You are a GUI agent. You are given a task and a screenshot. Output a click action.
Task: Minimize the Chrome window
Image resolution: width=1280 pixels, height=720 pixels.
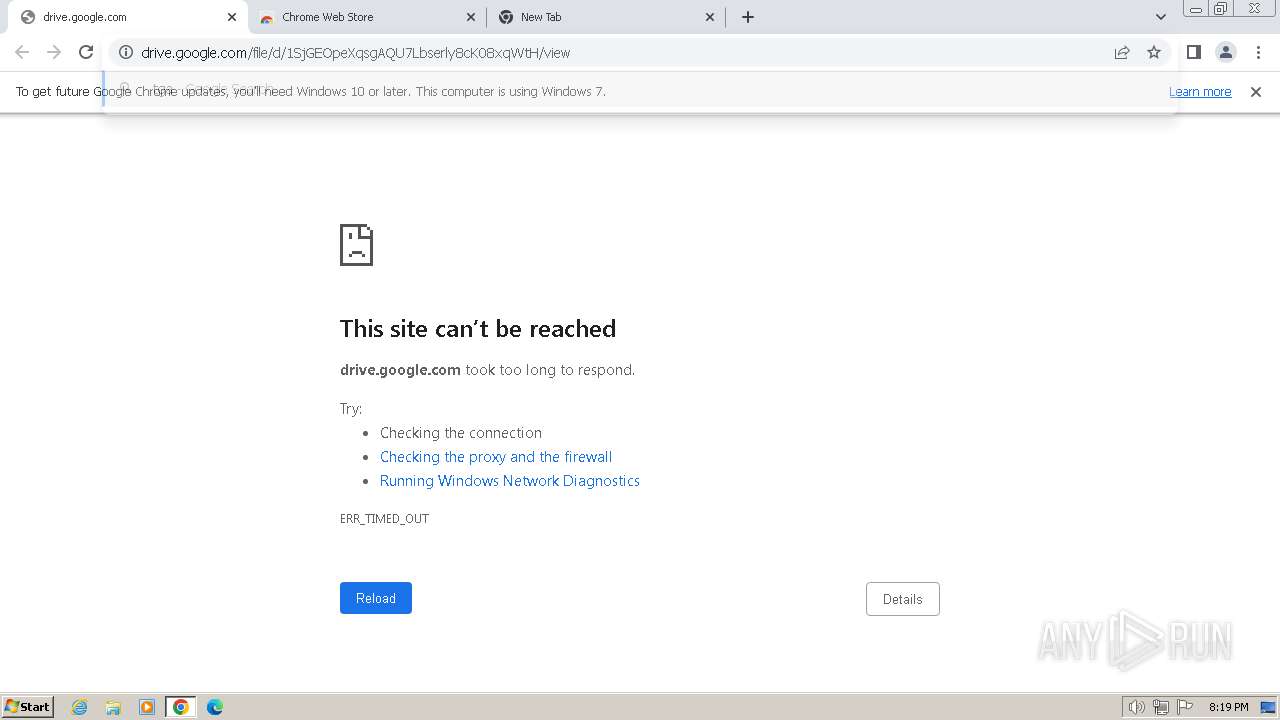[x=1195, y=9]
